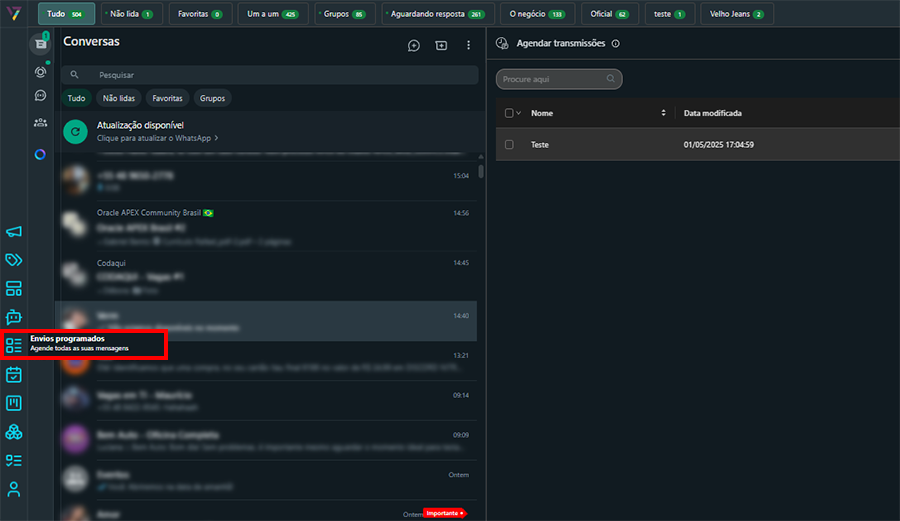Tick the checkbox for the Teste row
The width and height of the screenshot is (900, 521).
(509, 145)
